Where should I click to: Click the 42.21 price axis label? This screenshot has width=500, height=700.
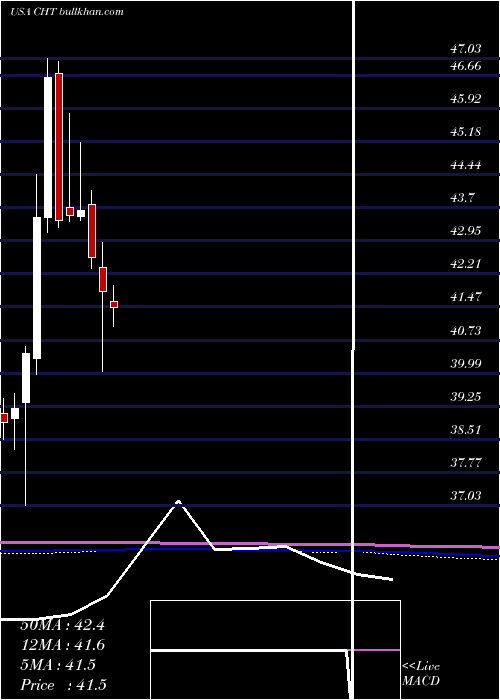(466, 264)
